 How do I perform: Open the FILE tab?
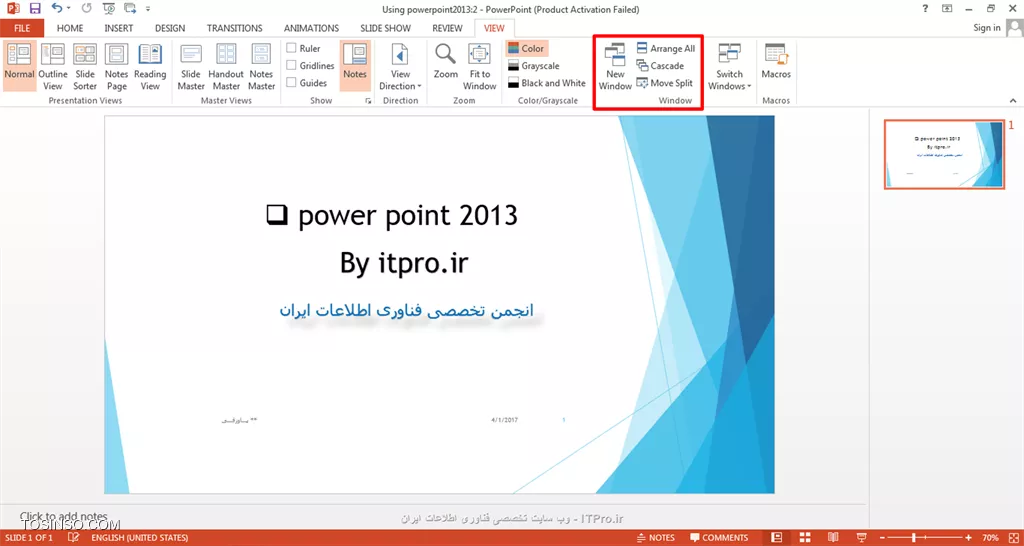pyautogui.click(x=22, y=28)
